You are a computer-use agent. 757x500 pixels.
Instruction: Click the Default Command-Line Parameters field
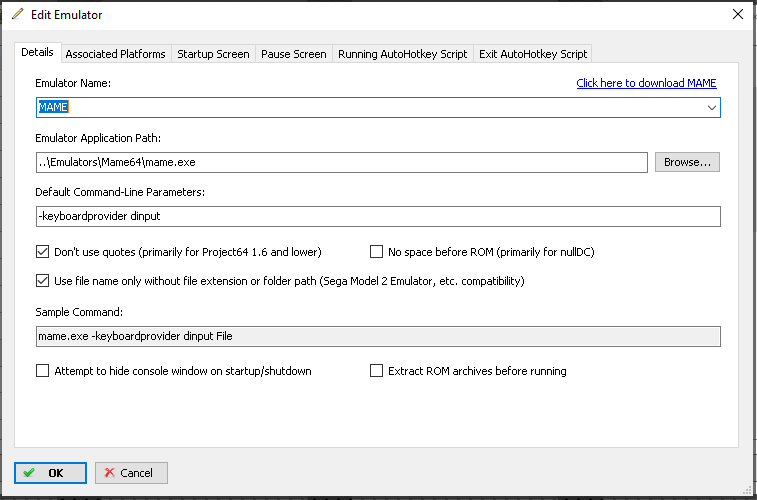(x=378, y=216)
